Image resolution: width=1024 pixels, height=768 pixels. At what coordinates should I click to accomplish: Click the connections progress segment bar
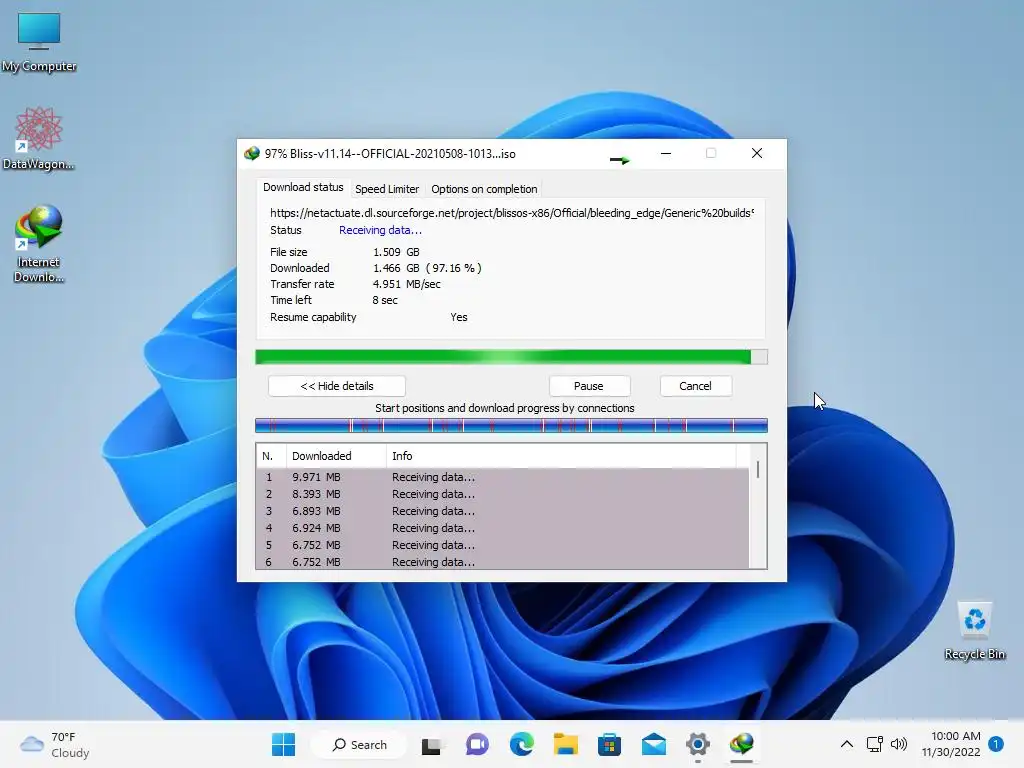[x=511, y=426]
